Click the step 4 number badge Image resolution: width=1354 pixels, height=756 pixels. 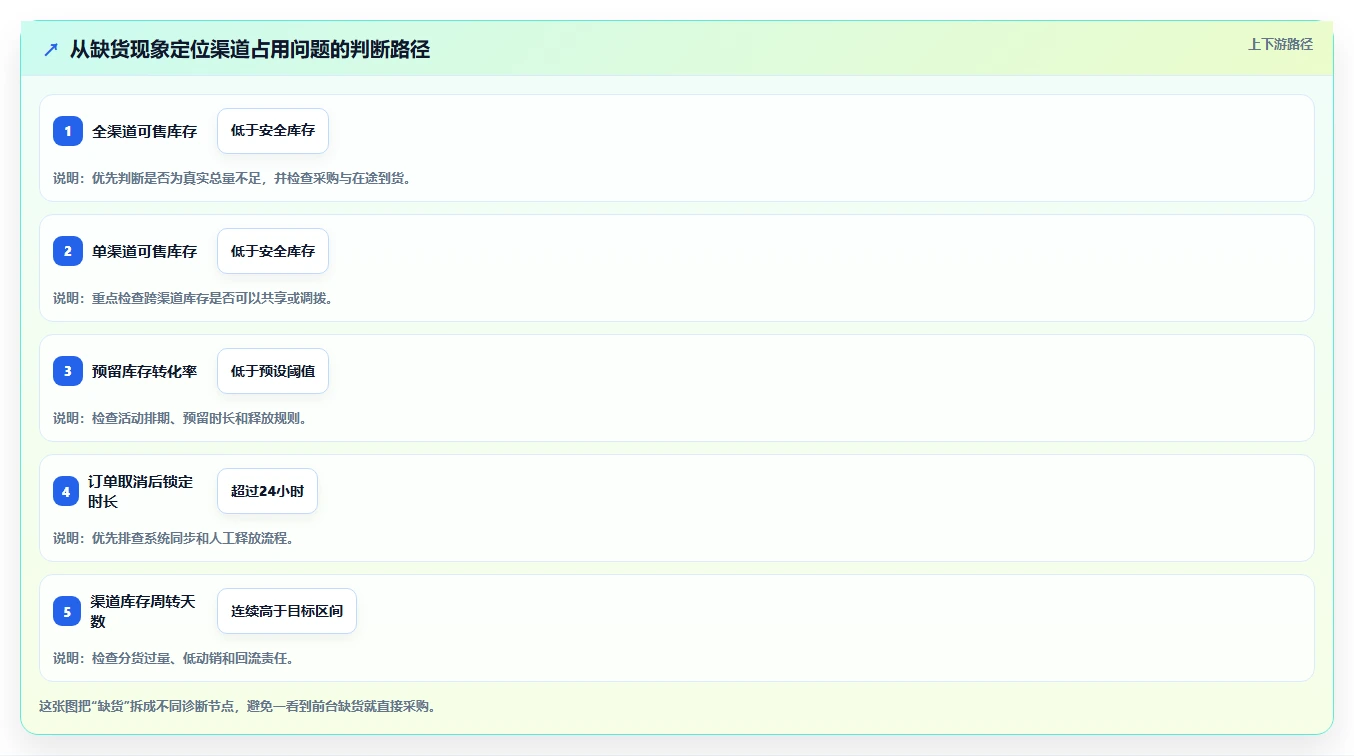[x=66, y=491]
